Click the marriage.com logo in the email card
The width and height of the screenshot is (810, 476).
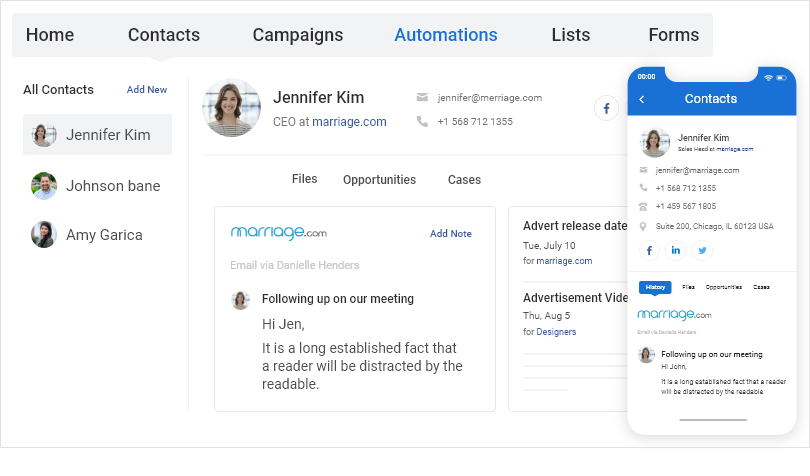[x=278, y=233]
